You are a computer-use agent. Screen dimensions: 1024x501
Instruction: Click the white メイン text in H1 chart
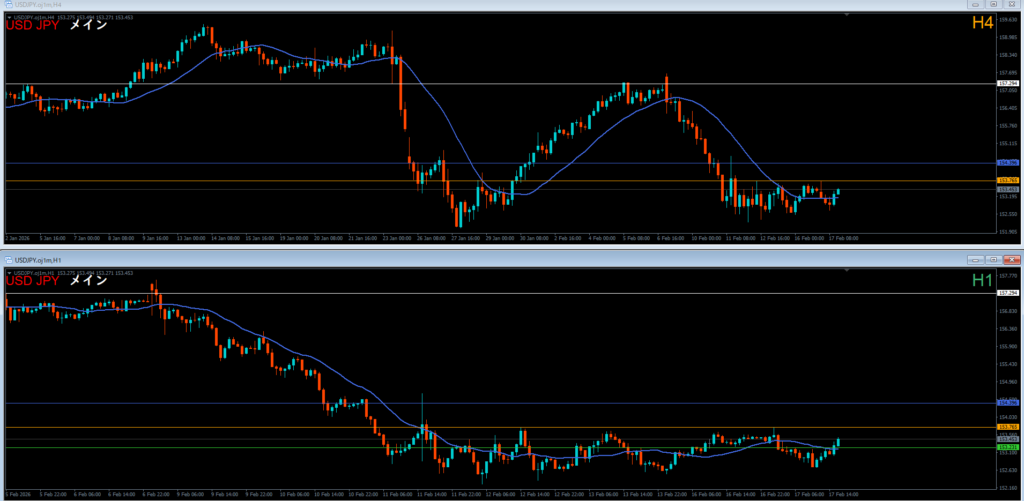point(88,281)
